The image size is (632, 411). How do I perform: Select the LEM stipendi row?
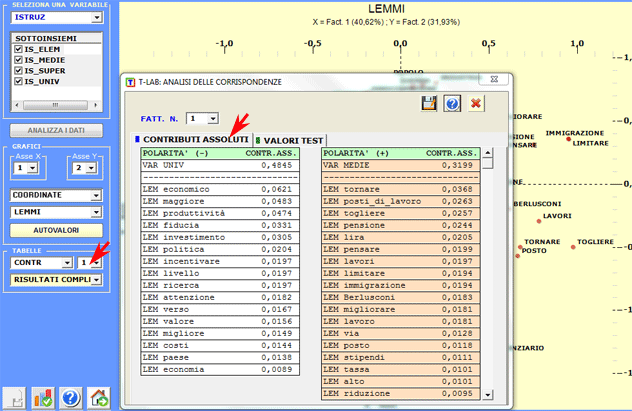coord(401,357)
